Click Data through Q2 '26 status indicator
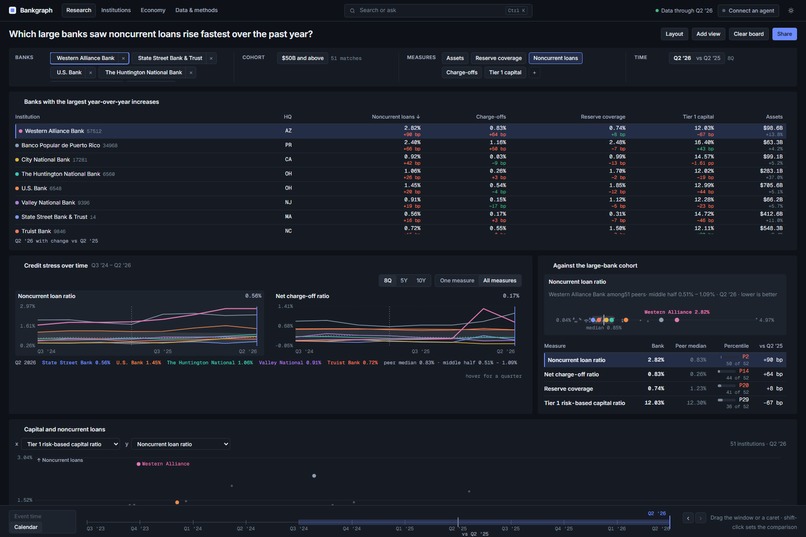 tap(684, 10)
